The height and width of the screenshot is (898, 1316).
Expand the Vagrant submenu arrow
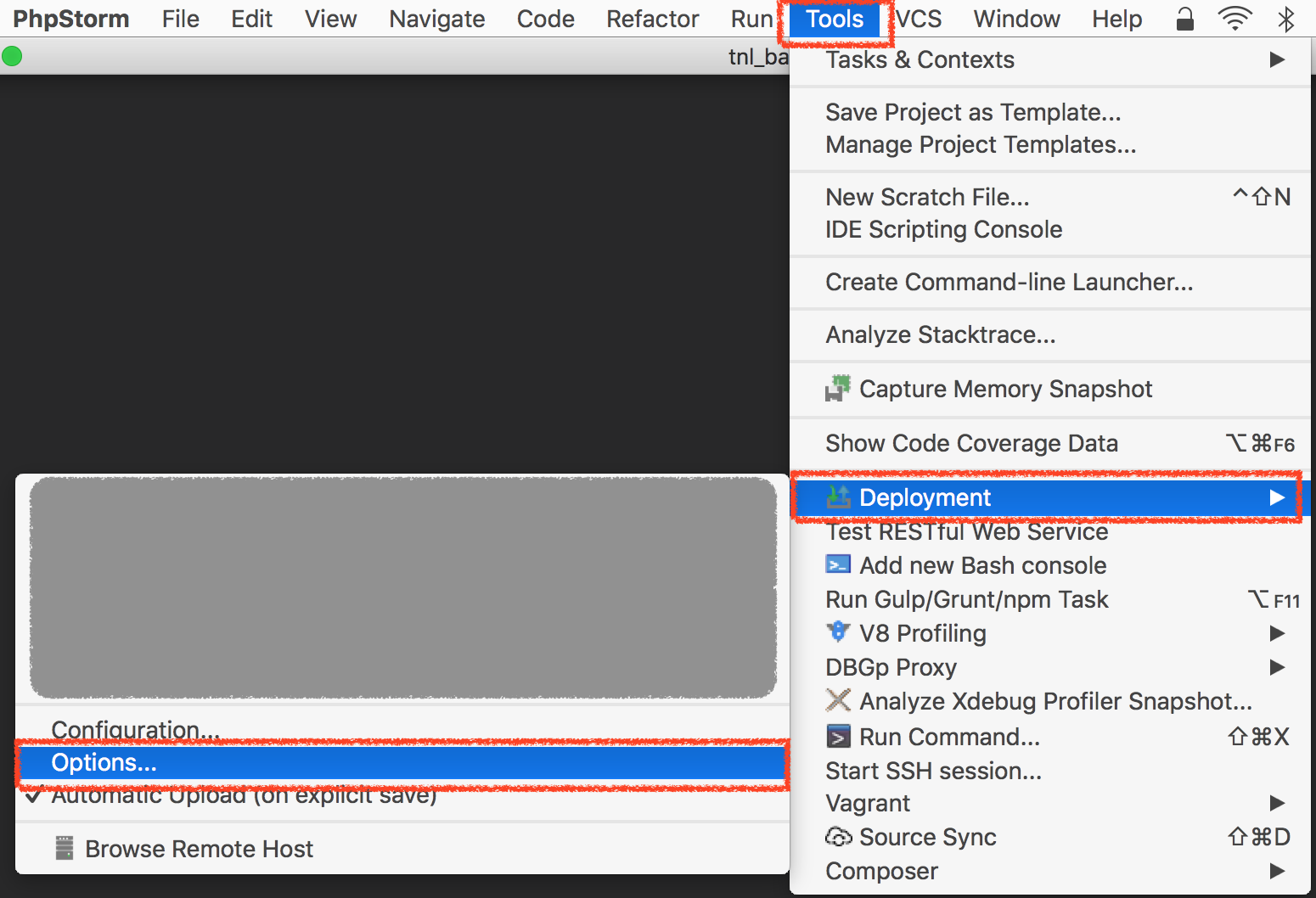(x=1277, y=803)
